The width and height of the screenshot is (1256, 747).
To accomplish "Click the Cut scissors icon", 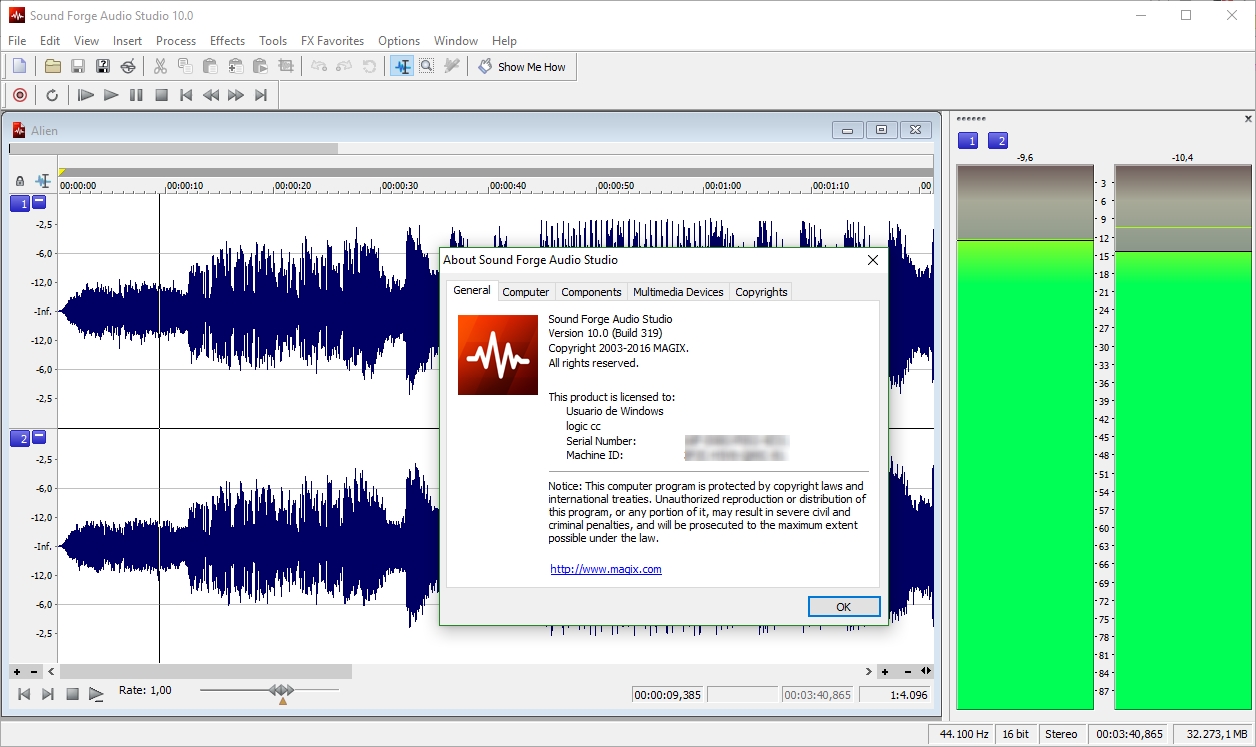I will click(160, 67).
